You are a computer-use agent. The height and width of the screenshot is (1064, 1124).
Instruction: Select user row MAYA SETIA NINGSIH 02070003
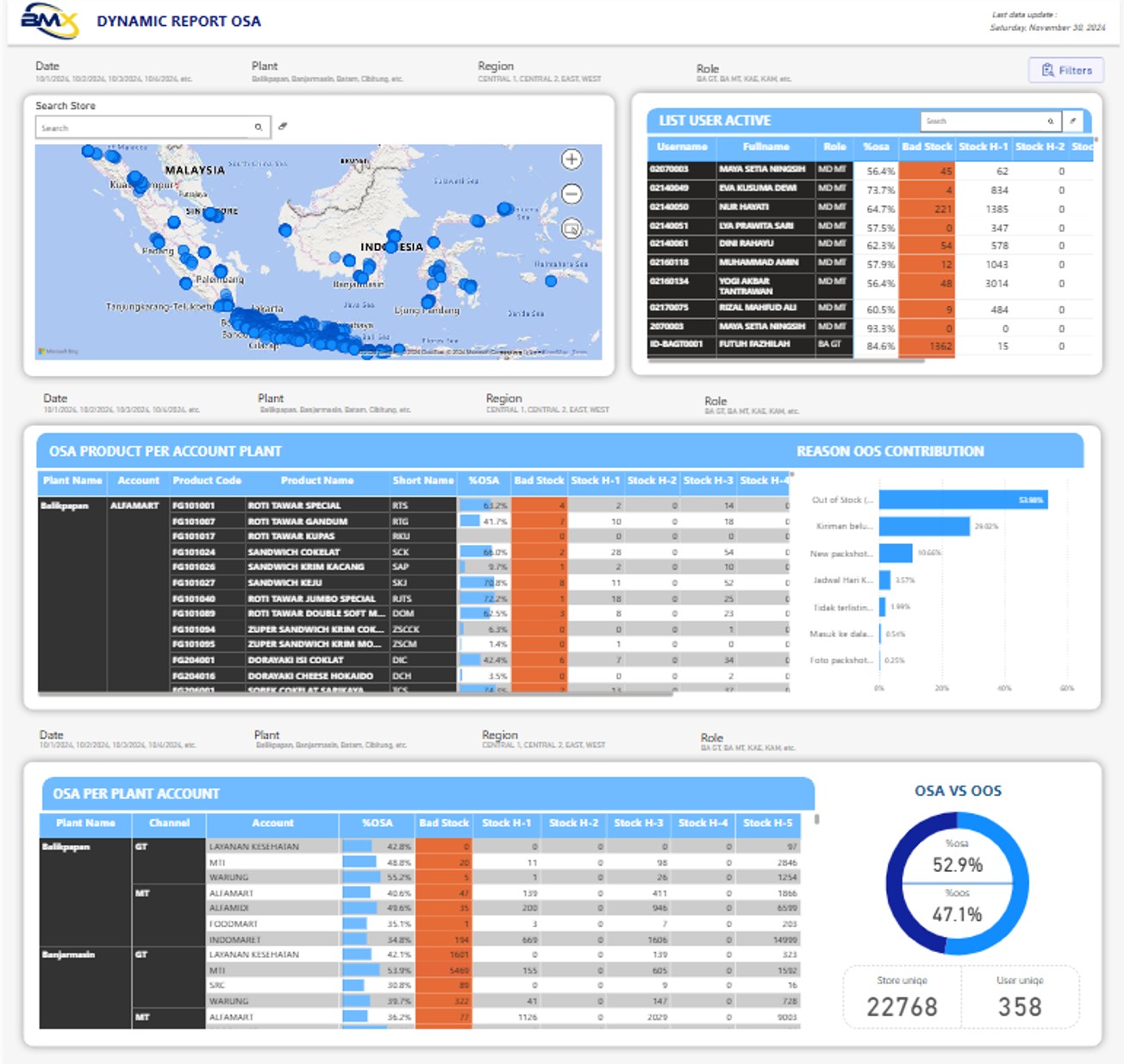click(762, 170)
